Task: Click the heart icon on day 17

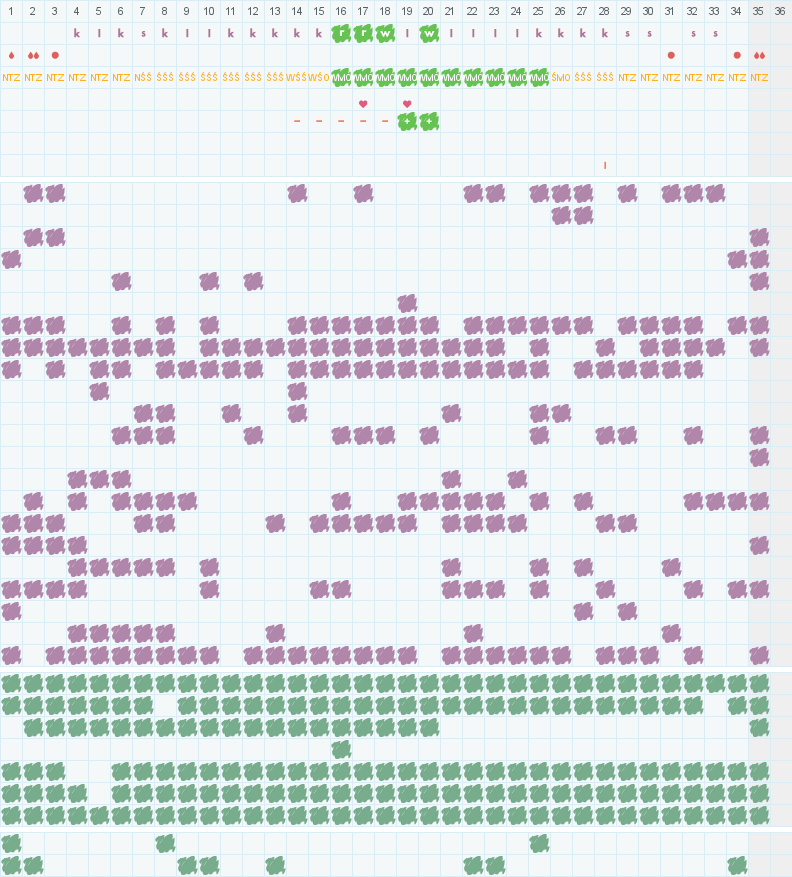Action: [363, 104]
